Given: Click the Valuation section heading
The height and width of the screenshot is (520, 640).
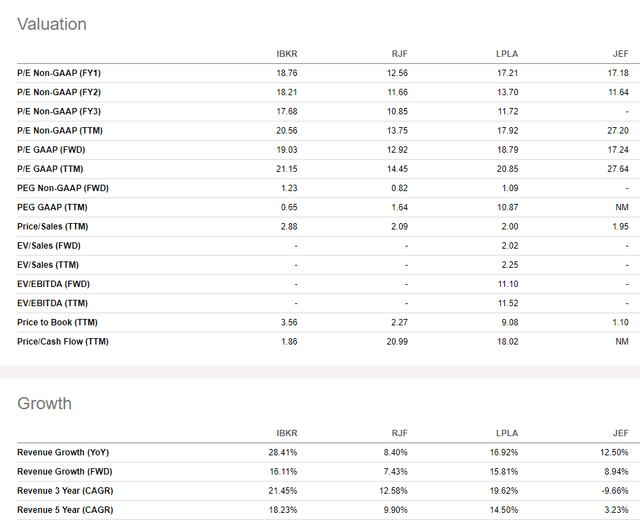Looking at the screenshot, I should pos(52,24).
